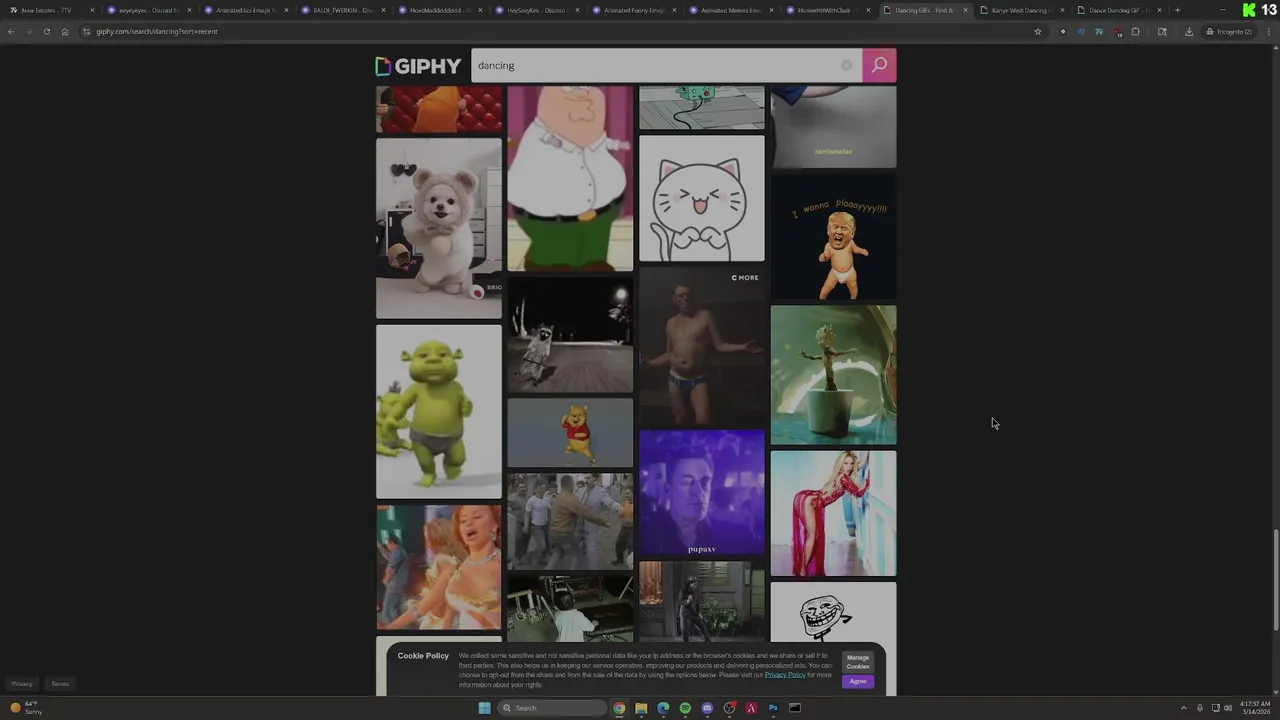Screen dimensions: 1280x720
Task: Reload the page
Action: [46, 31]
